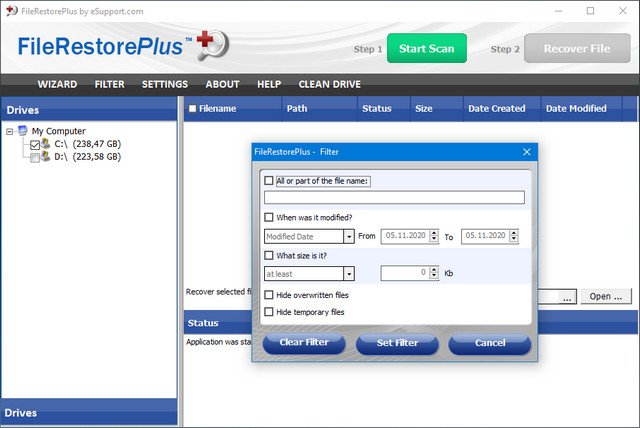Click the browse '...' folder button
Image resolution: width=640 pixels, height=428 pixels.
[567, 297]
